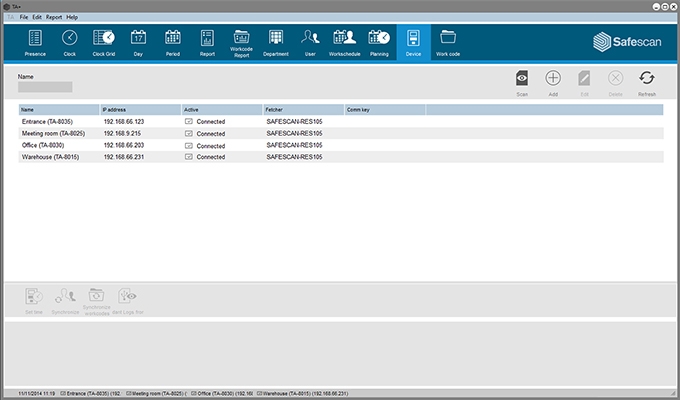This screenshot has height=400, width=680.
Task: Sort devices by the Name column header
Action: coord(58,108)
